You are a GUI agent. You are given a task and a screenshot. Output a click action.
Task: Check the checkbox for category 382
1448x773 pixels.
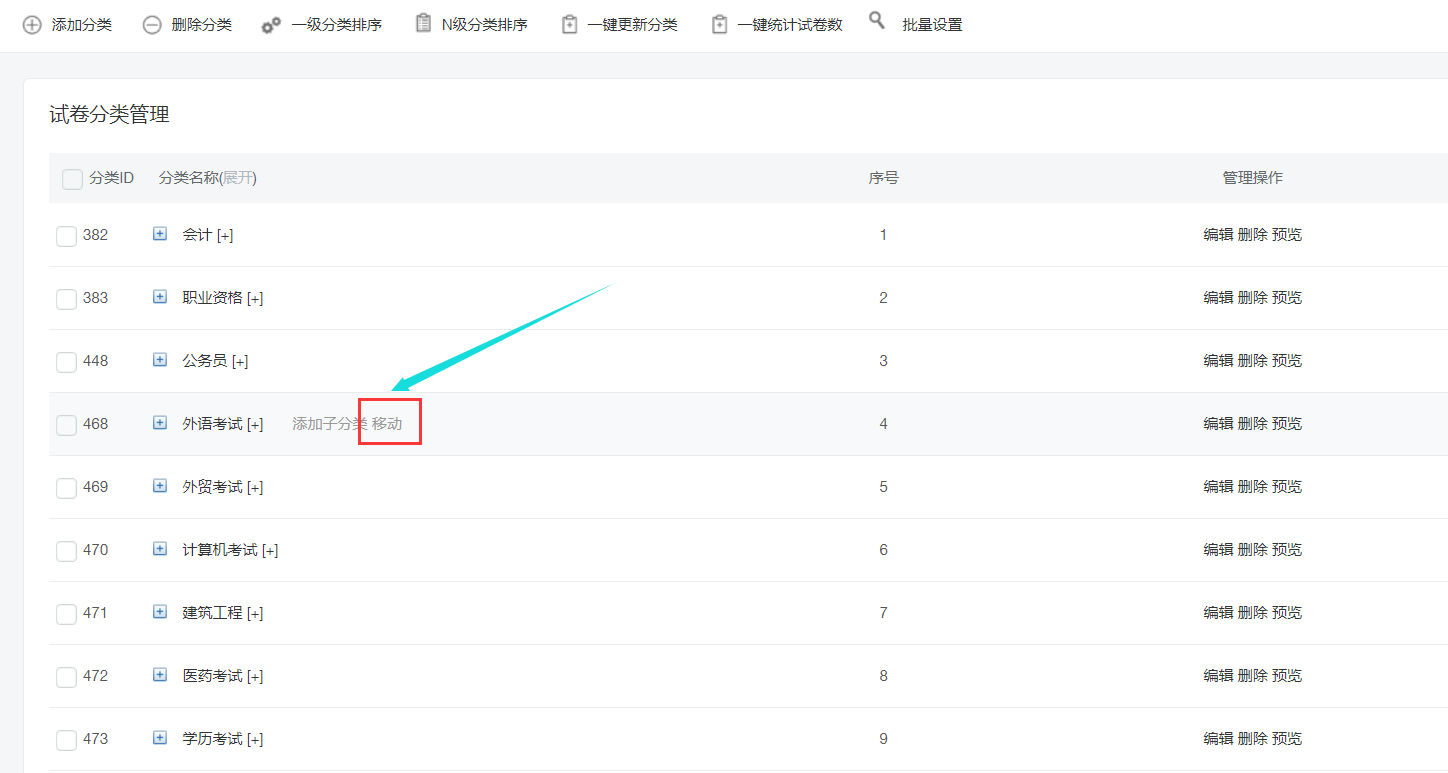pos(66,235)
